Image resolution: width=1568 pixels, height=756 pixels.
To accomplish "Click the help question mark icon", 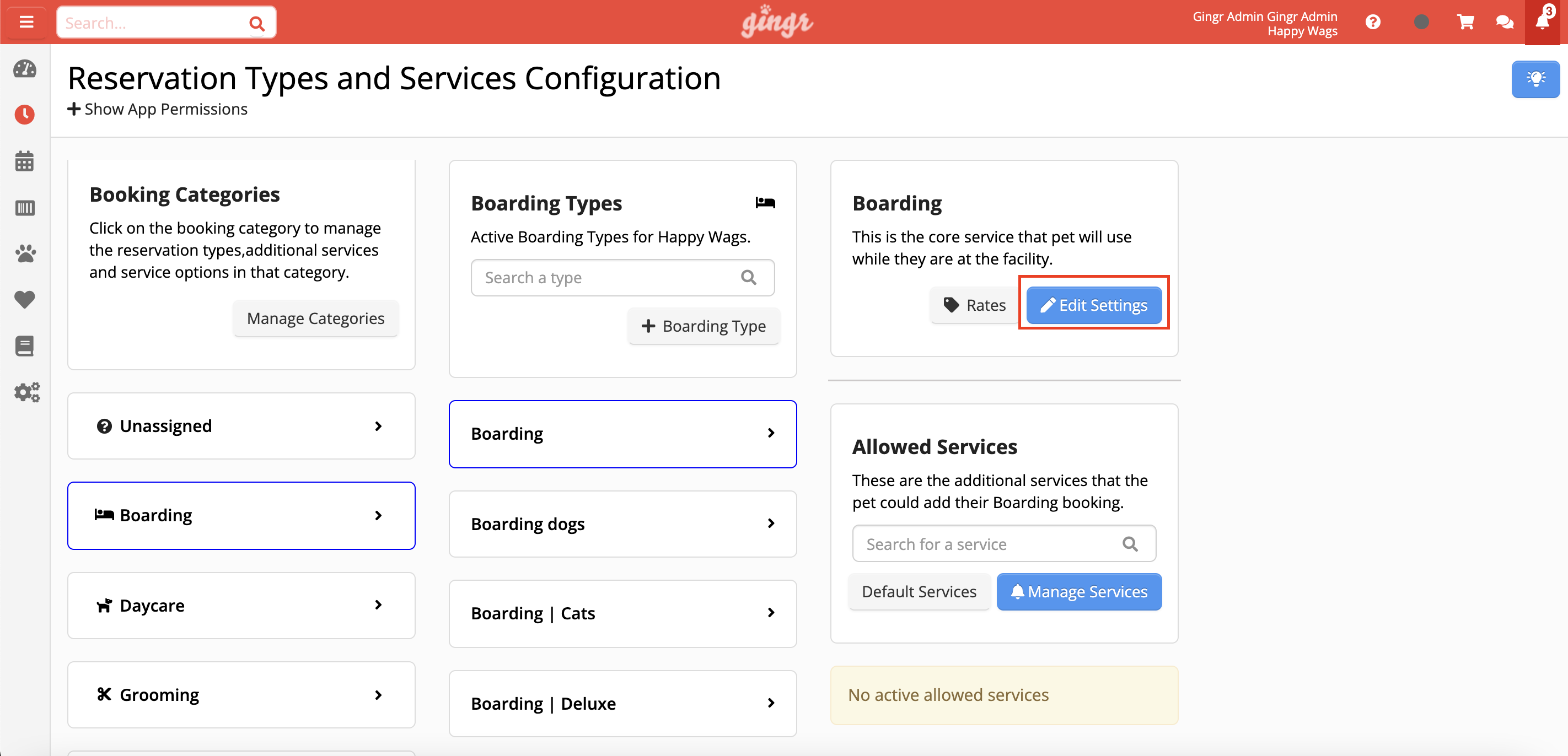I will tap(1374, 22).
